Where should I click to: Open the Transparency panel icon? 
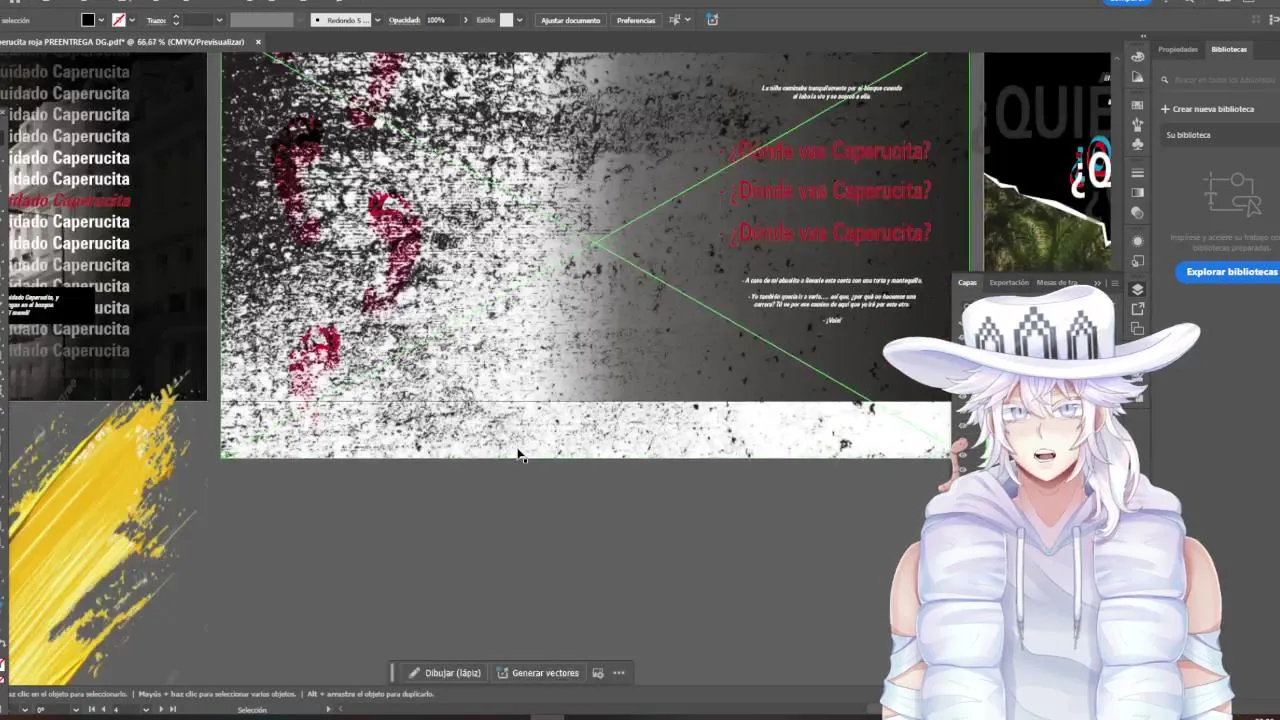click(x=1137, y=212)
